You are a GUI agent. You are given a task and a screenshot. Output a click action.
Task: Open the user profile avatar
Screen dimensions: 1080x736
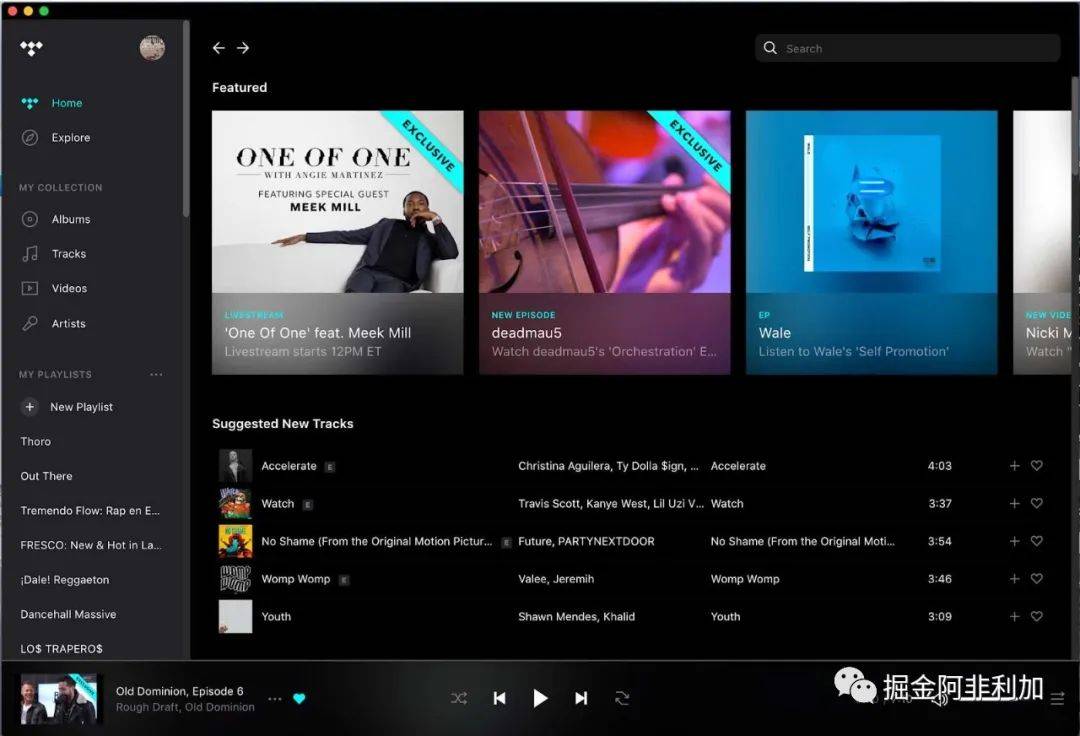click(x=152, y=48)
